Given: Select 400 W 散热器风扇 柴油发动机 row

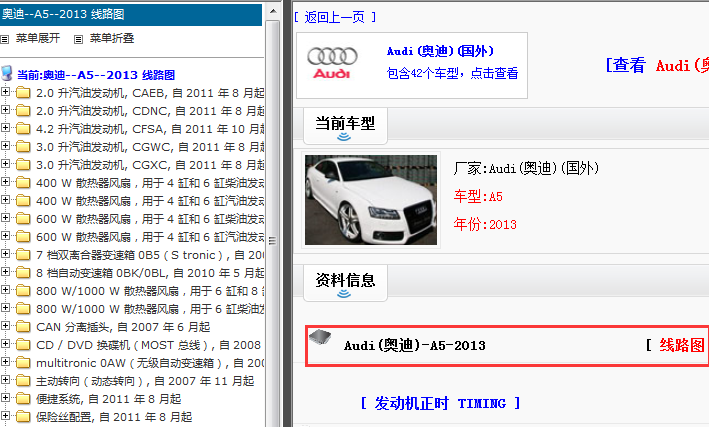Looking at the screenshot, I should 150,183.
